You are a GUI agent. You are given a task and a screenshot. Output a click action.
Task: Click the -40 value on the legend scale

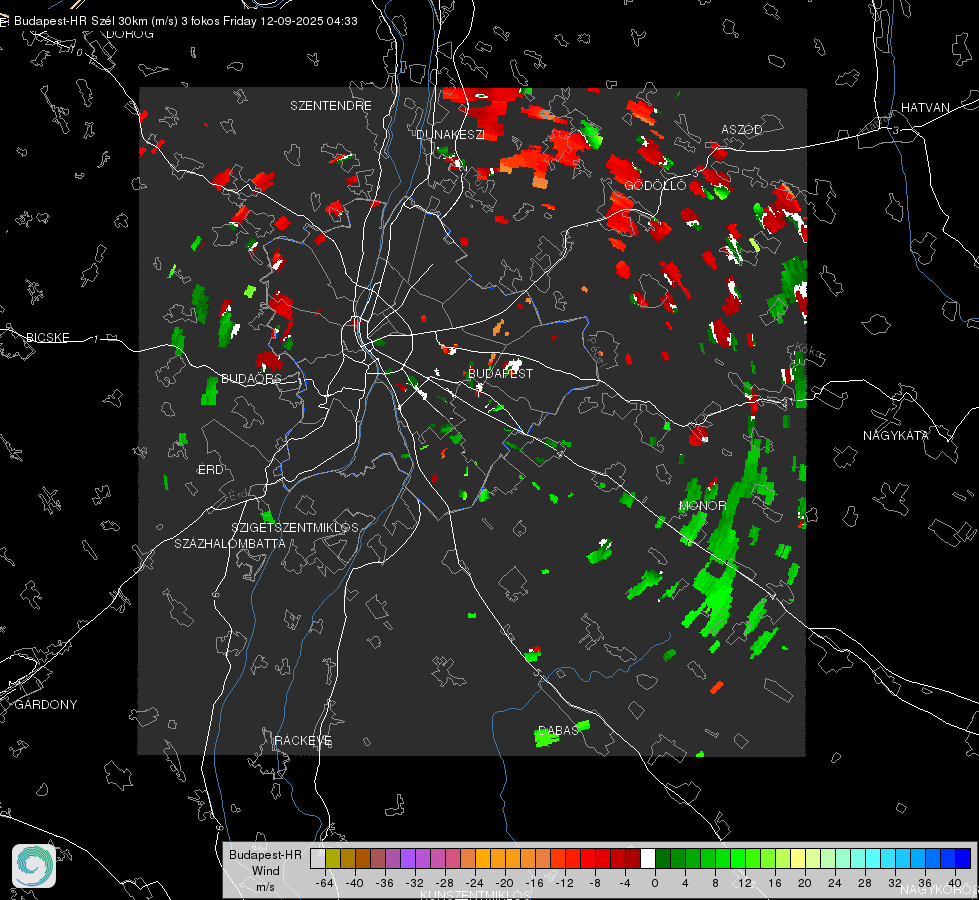354,883
